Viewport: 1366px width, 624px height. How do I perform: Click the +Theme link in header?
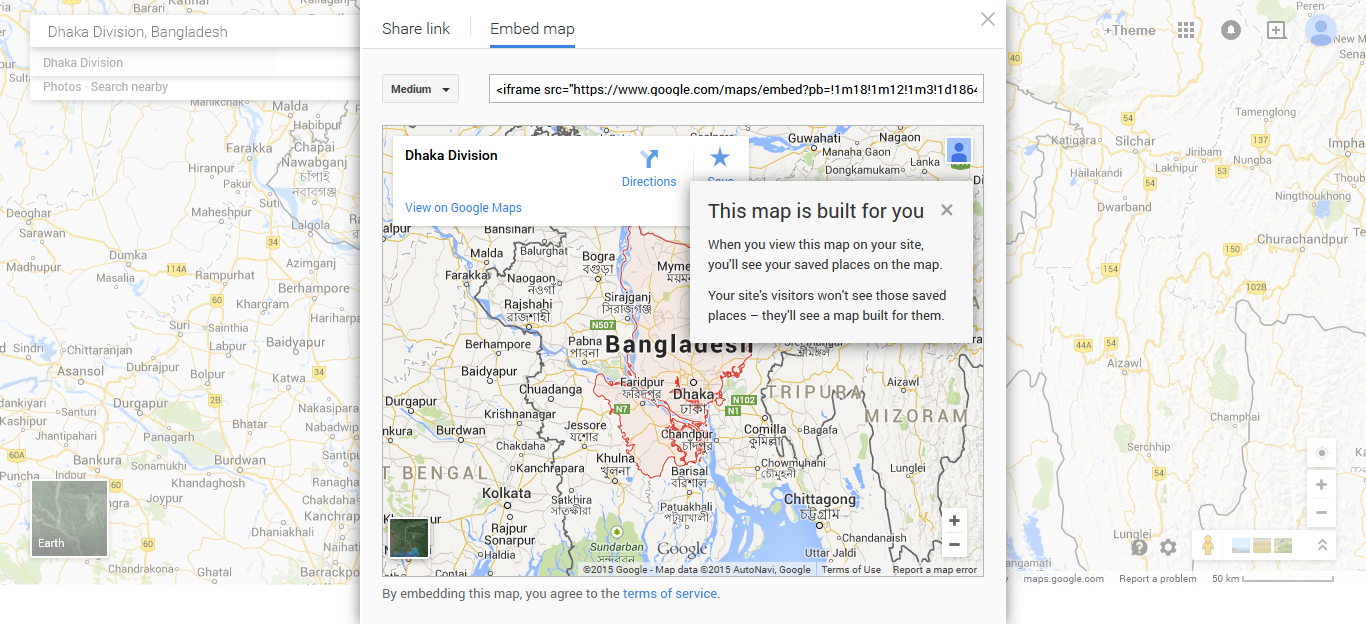coord(1128,30)
